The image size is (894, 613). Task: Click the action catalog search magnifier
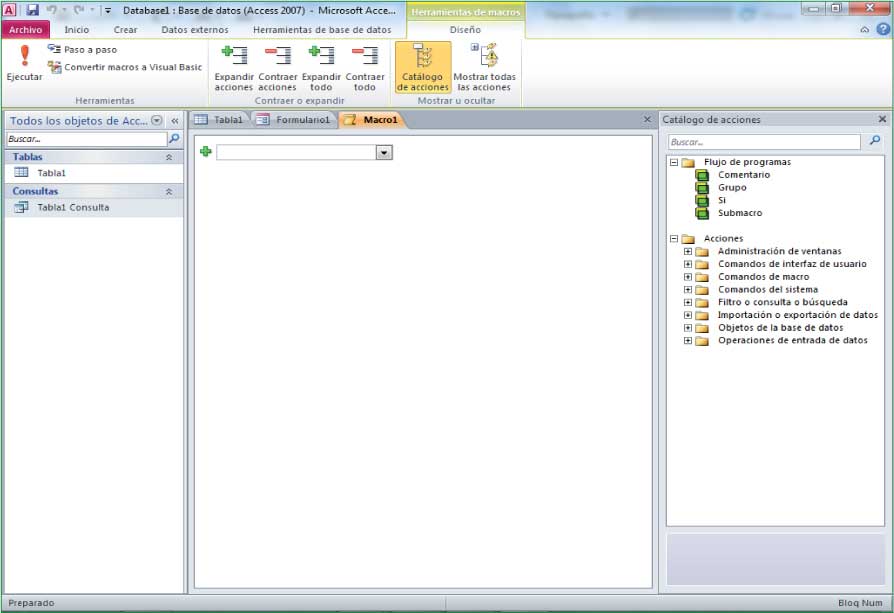875,141
